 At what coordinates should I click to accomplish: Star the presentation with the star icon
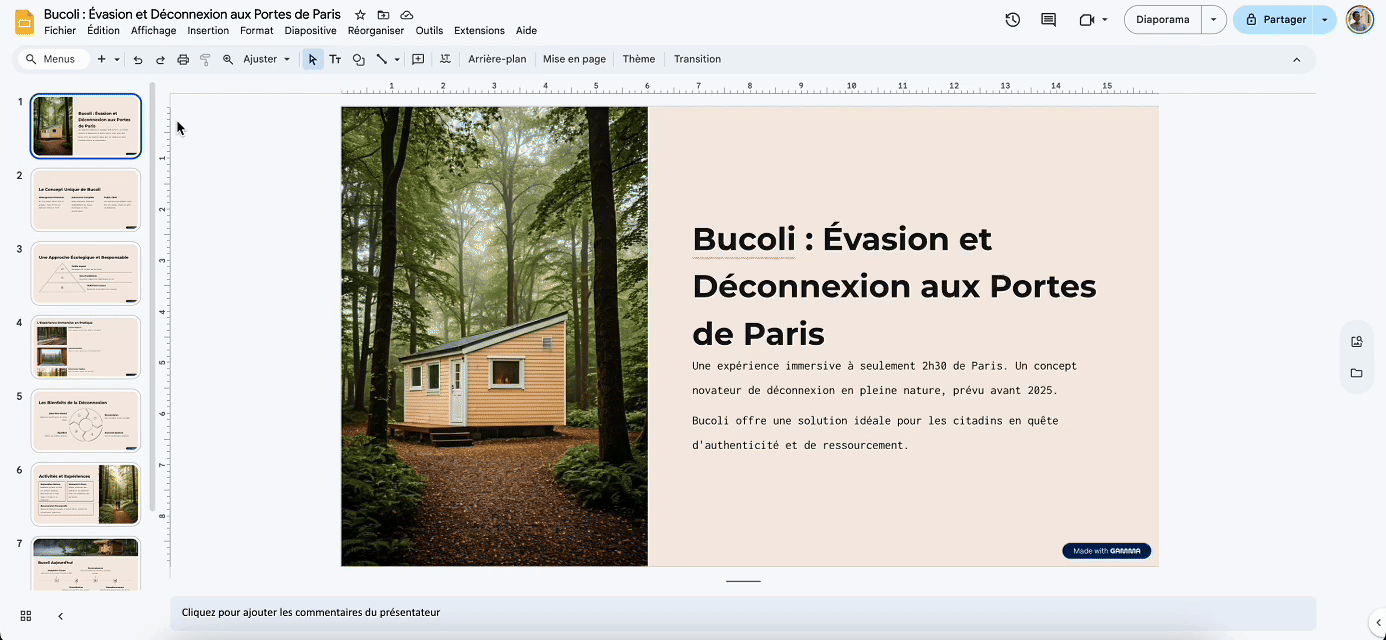[360, 15]
